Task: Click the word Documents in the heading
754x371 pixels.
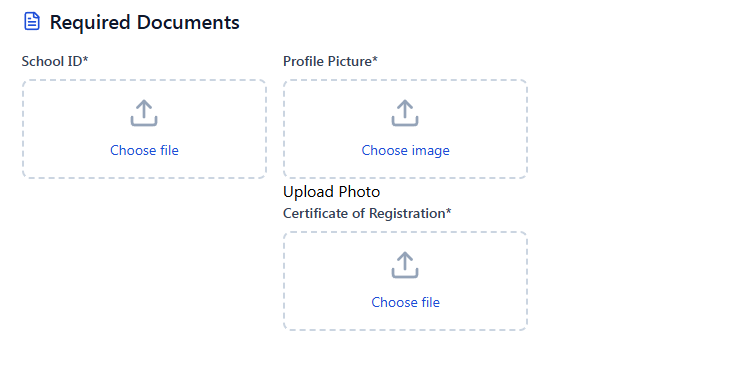Action: 188,22
